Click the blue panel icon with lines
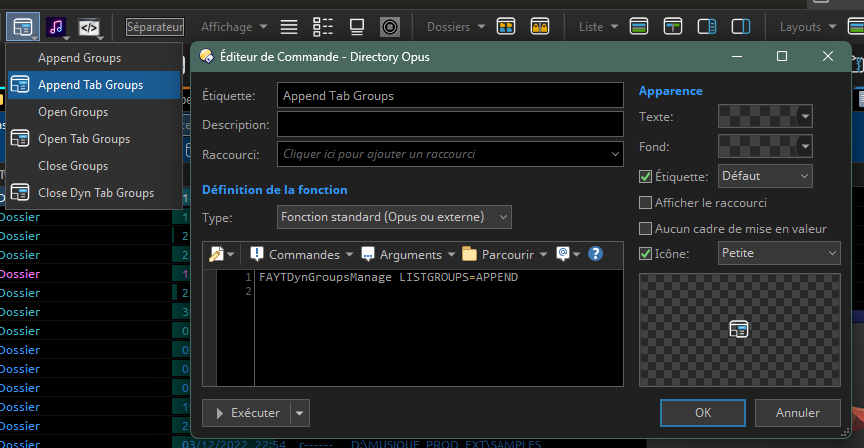This screenshot has width=864, height=448. click(x=706, y=26)
